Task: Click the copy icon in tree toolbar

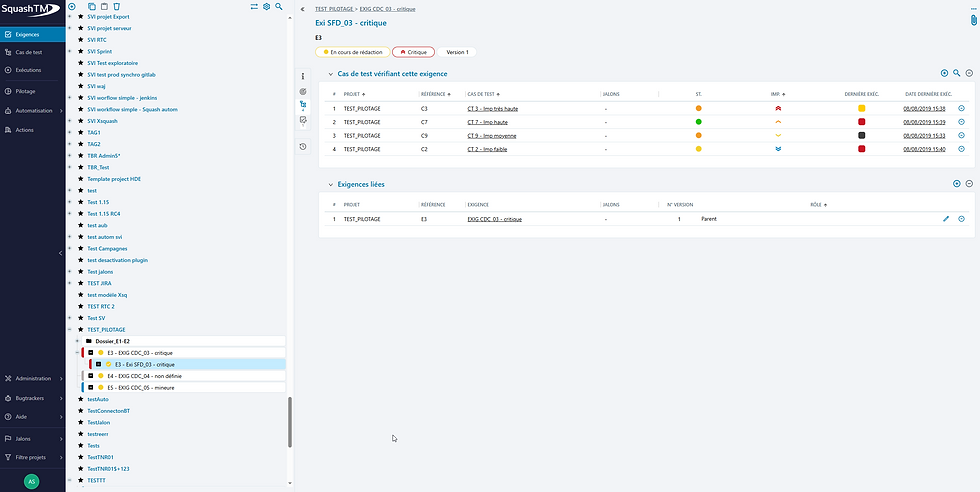Action: click(x=92, y=6)
